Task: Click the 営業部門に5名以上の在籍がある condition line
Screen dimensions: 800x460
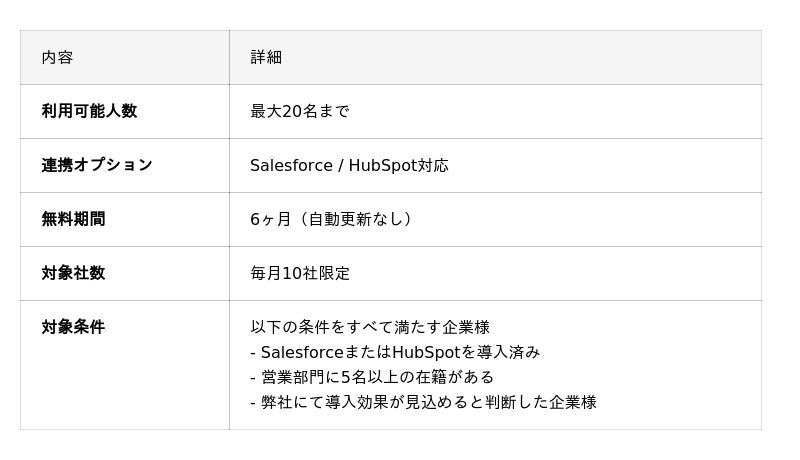Action: pos(372,377)
